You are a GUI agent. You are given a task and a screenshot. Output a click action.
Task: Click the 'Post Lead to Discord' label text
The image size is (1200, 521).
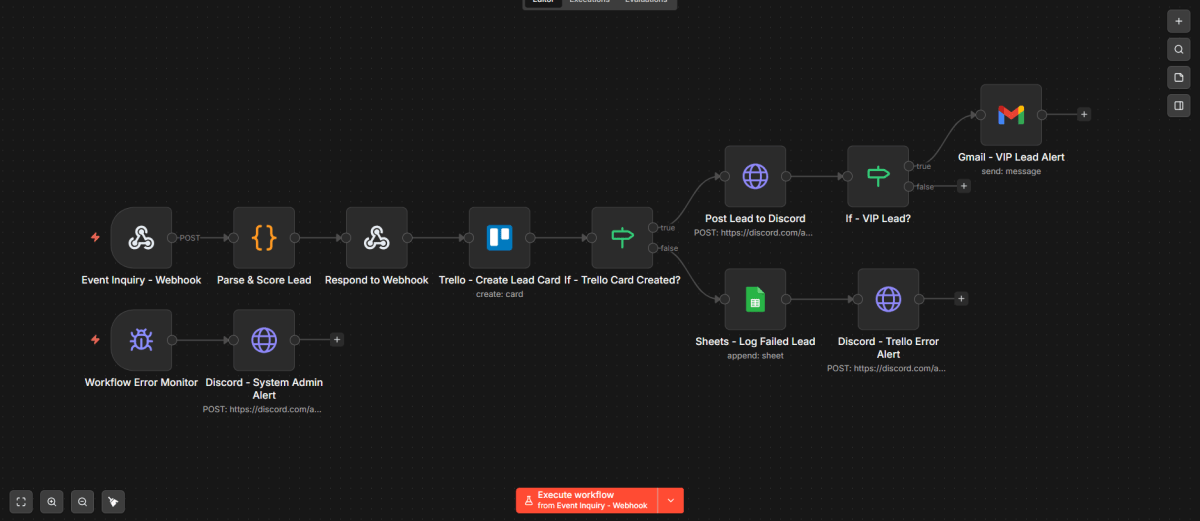pos(755,218)
